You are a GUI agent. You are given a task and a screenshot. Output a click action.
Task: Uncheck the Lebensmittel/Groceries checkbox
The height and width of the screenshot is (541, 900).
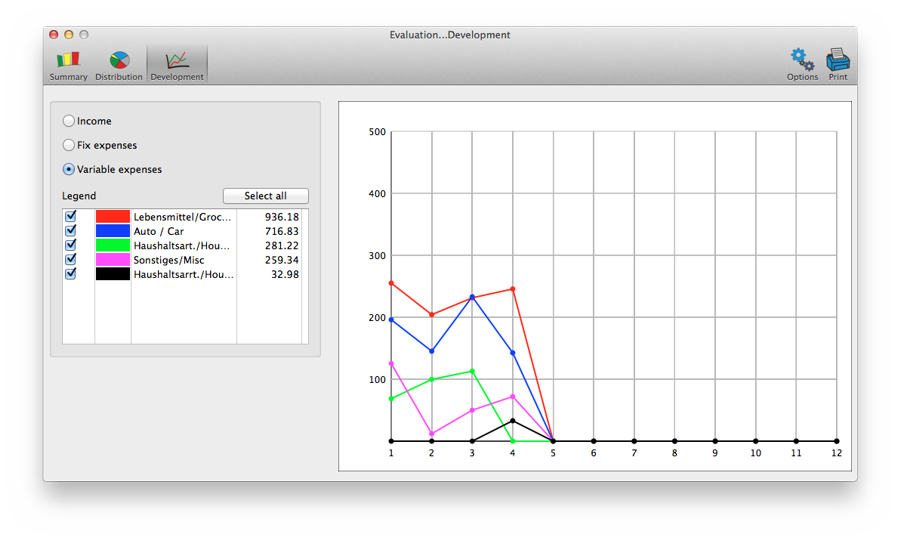click(71, 217)
